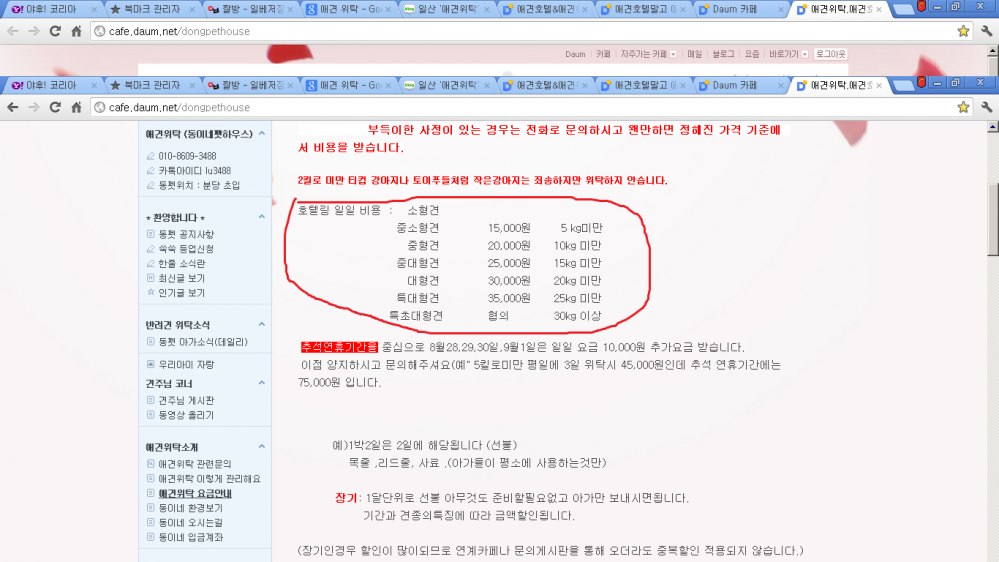The image size is (999, 562).
Task: Click the front window's scrollbar up arrow
Action: point(993,127)
